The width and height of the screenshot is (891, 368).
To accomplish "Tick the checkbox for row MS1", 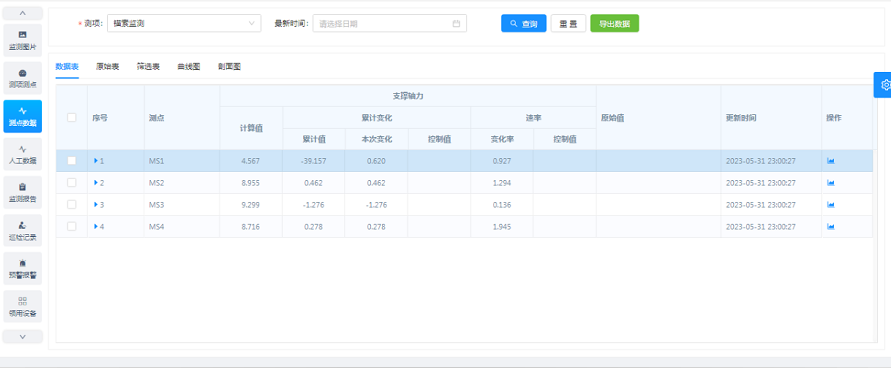I will (x=72, y=161).
